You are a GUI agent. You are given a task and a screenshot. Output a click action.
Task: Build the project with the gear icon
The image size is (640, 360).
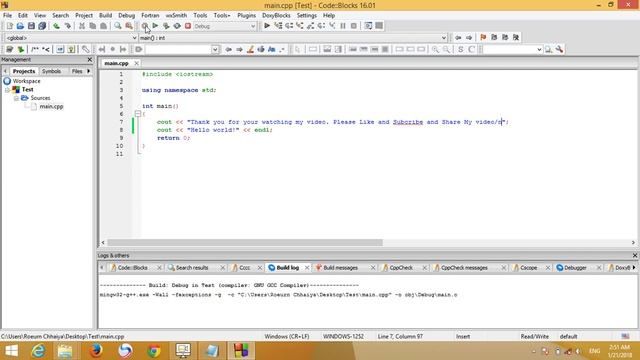click(x=144, y=26)
